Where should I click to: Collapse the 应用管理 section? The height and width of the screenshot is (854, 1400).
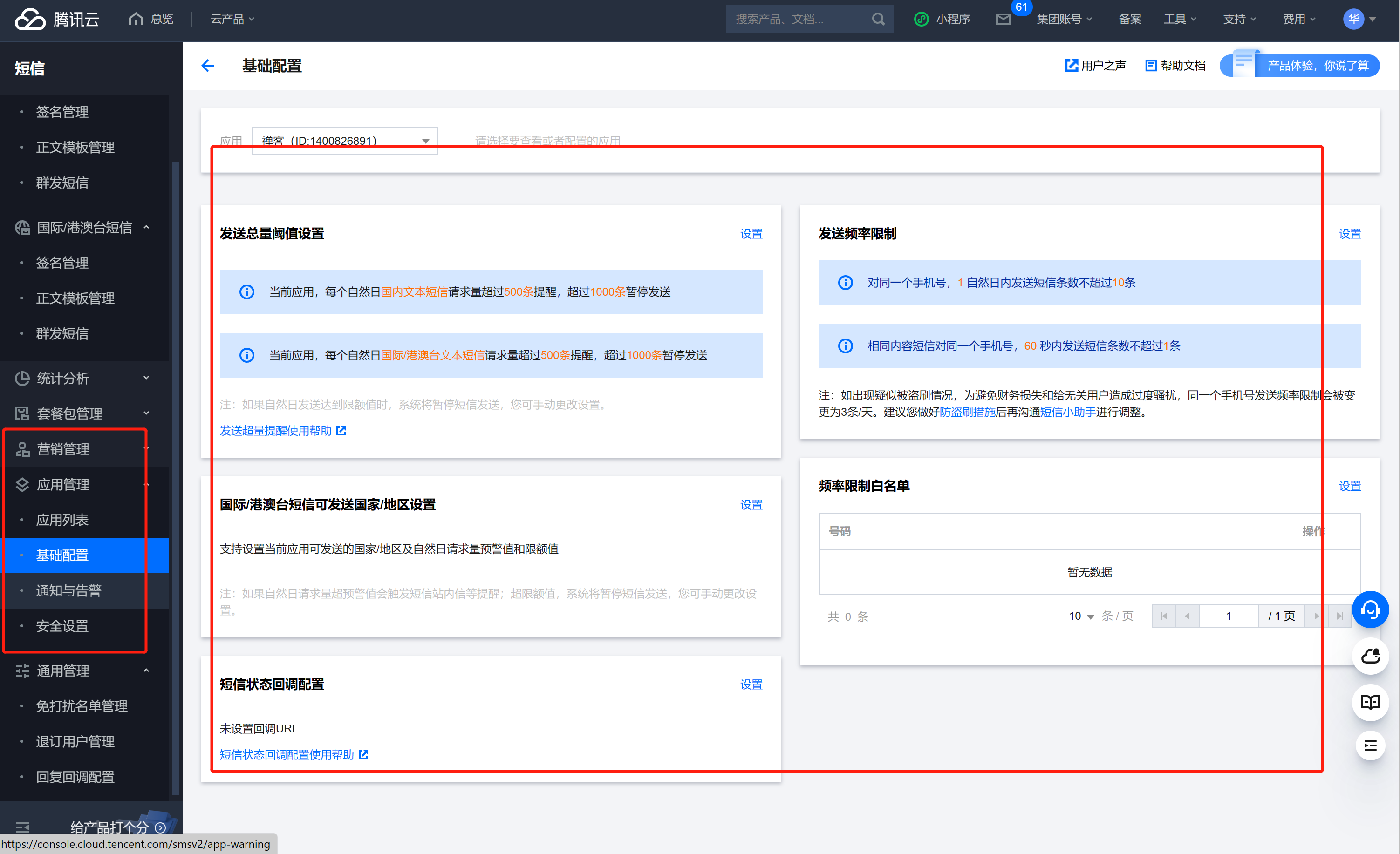click(x=146, y=484)
